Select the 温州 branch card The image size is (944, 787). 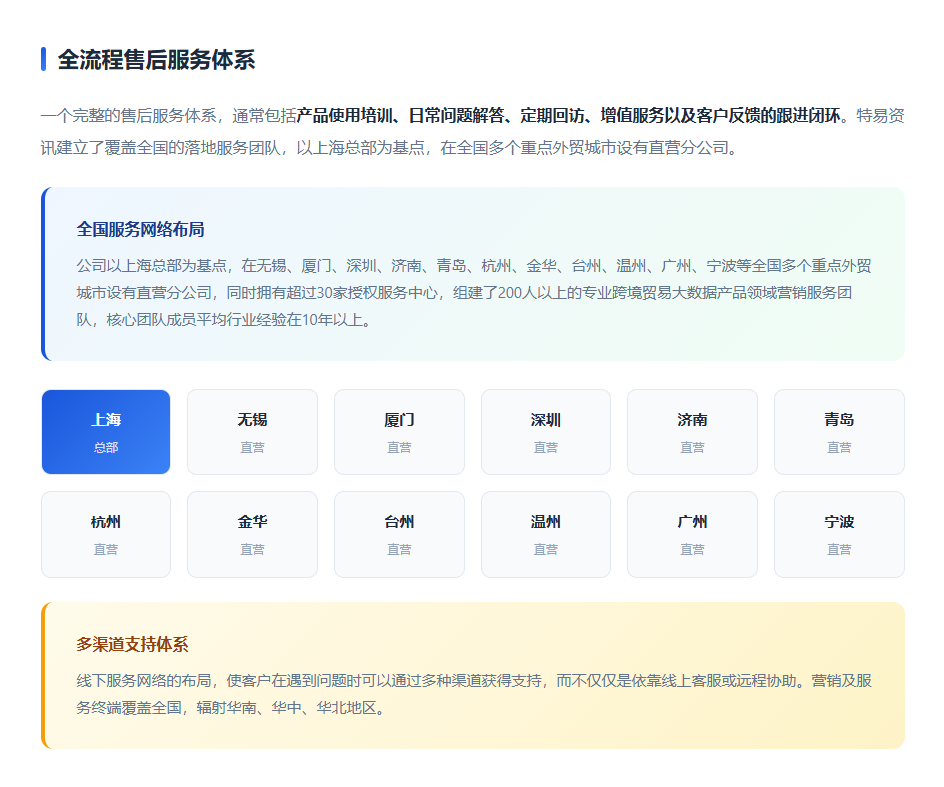click(545, 534)
